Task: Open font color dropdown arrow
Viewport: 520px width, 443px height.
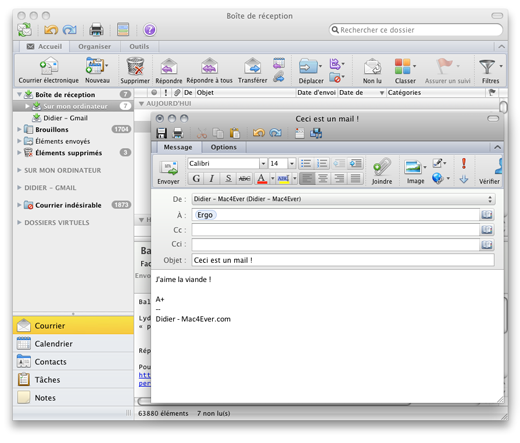Action: (x=272, y=179)
